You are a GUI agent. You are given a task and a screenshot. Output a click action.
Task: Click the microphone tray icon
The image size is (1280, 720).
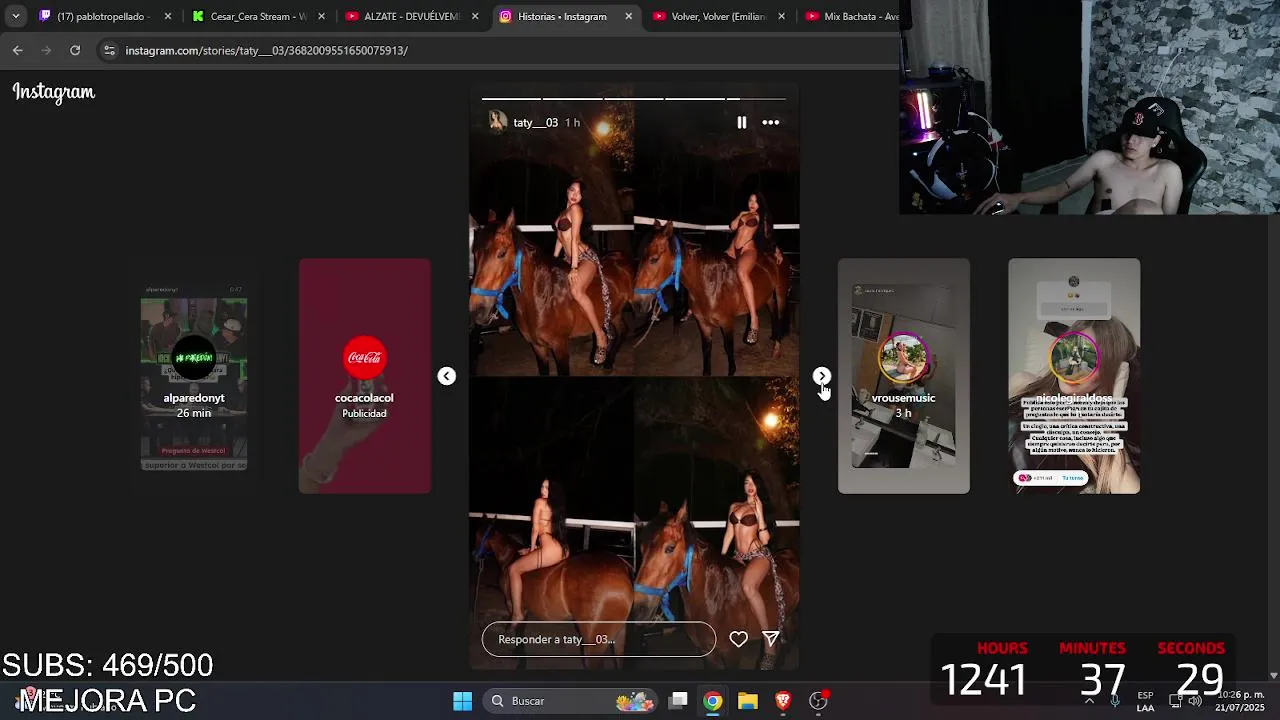point(1115,701)
